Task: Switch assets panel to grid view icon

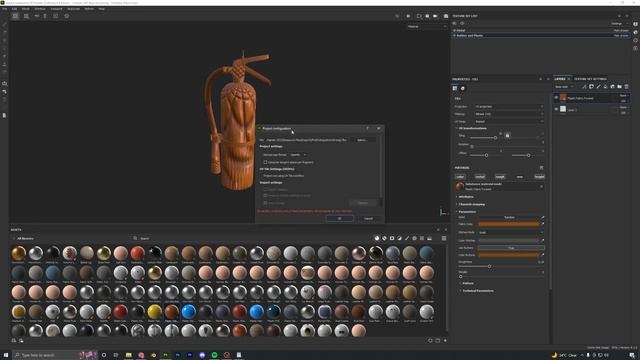Action: tap(444, 238)
